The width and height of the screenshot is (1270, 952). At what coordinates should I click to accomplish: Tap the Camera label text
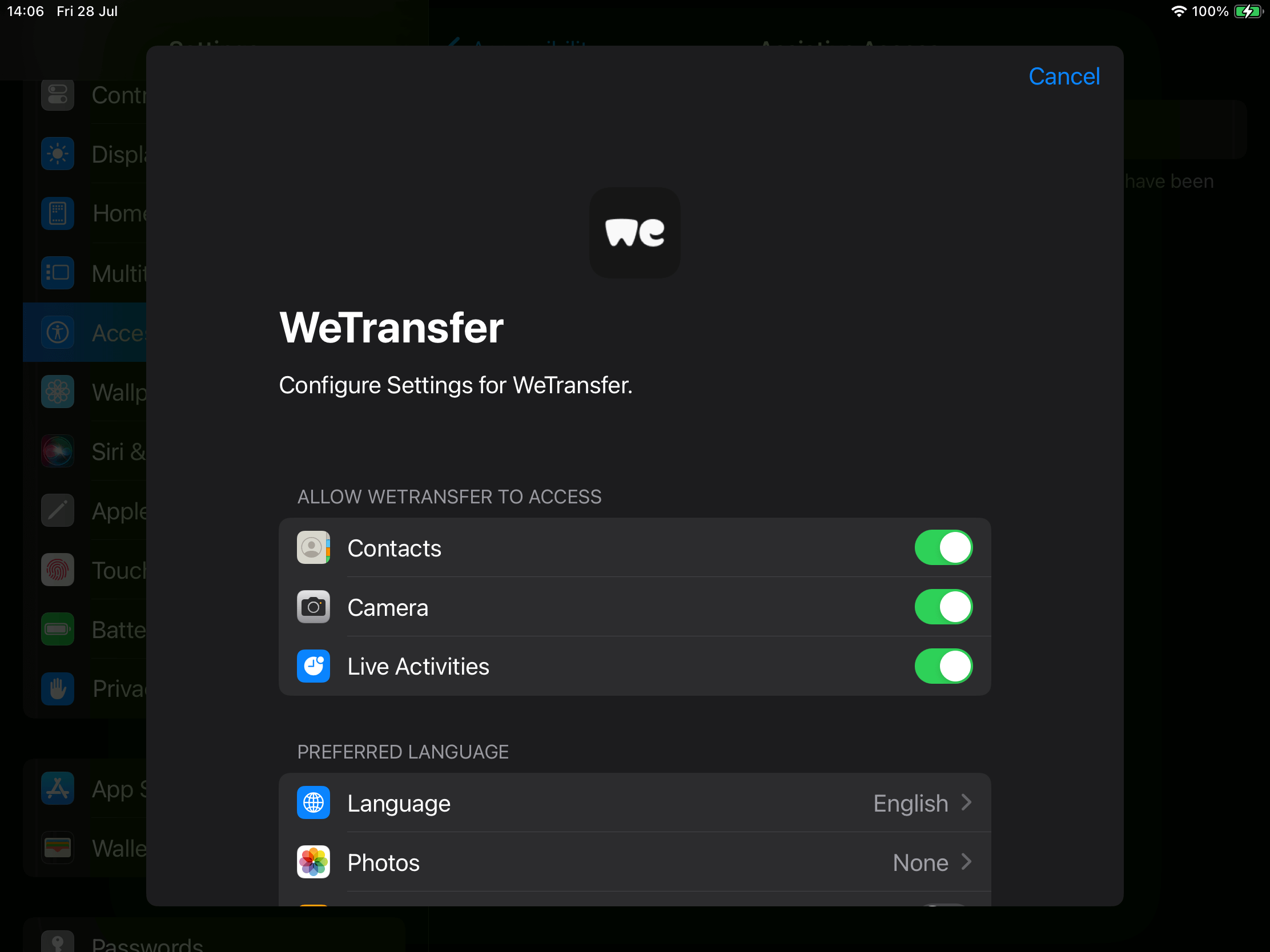[x=388, y=608]
